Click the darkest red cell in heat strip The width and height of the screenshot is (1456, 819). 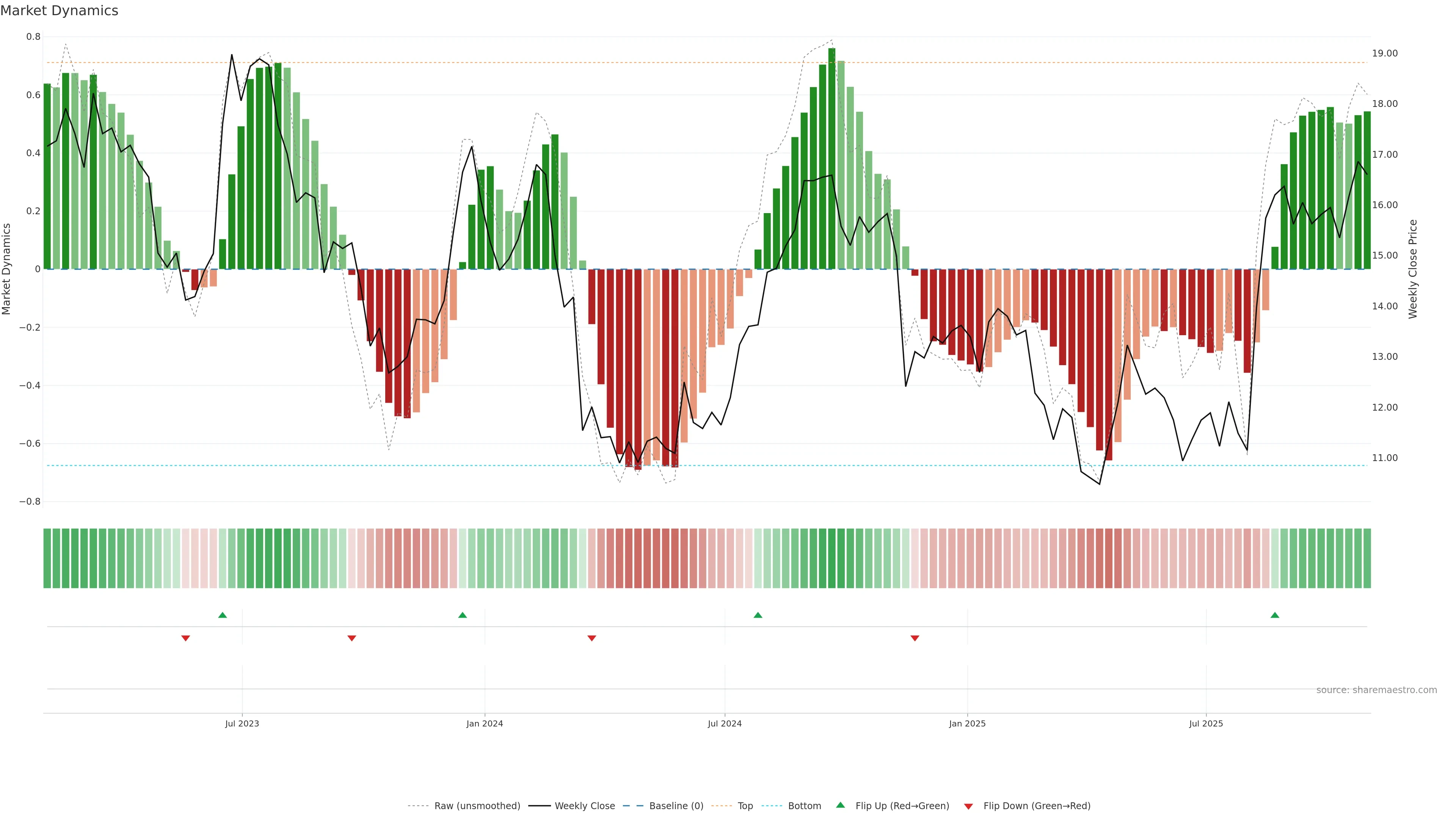click(637, 559)
